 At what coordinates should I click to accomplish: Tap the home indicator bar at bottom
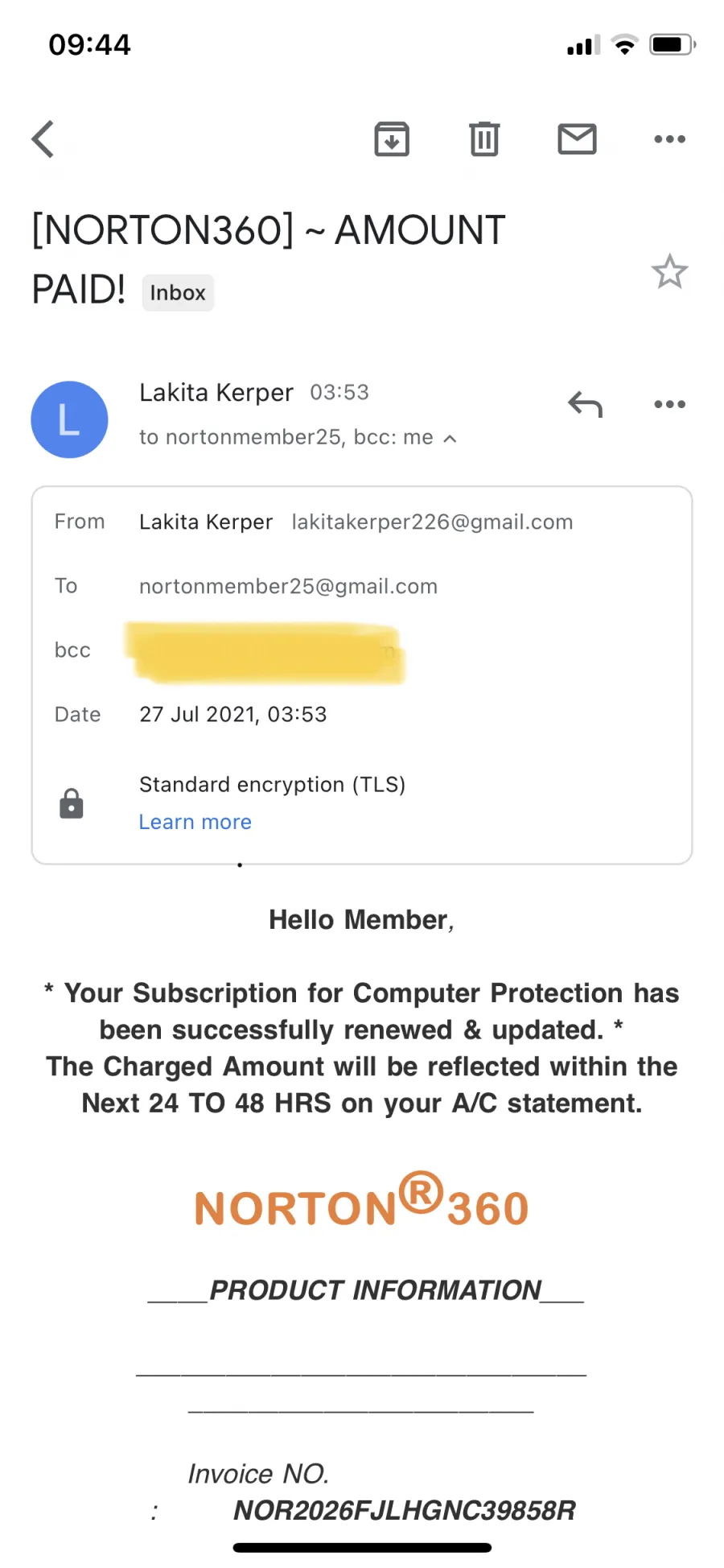[x=362, y=1548]
